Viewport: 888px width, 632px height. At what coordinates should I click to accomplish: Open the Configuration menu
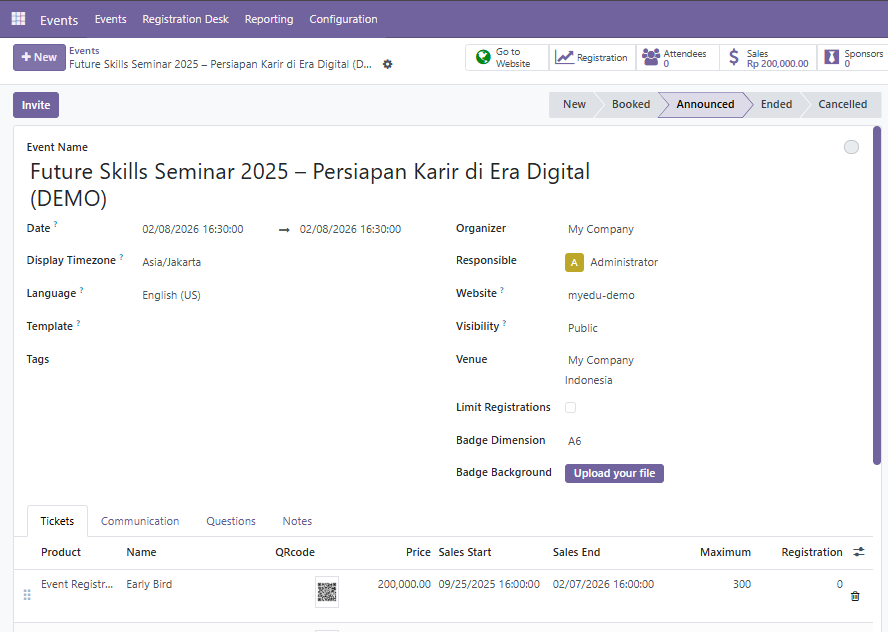(x=343, y=19)
